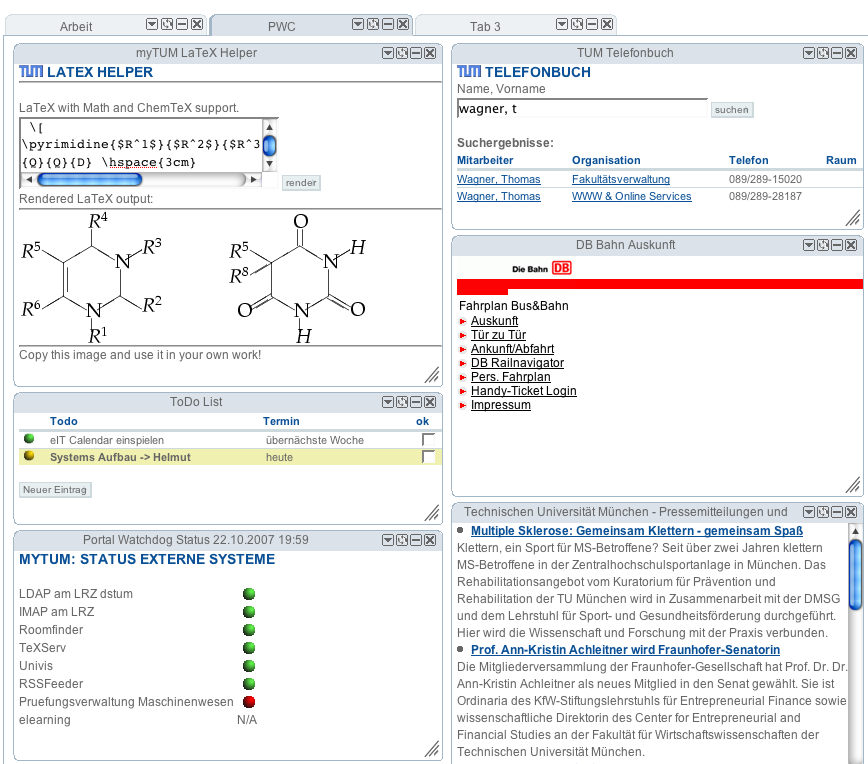The height and width of the screenshot is (764, 868).
Task: Open the DB Railnavigator link
Action: coord(517,363)
